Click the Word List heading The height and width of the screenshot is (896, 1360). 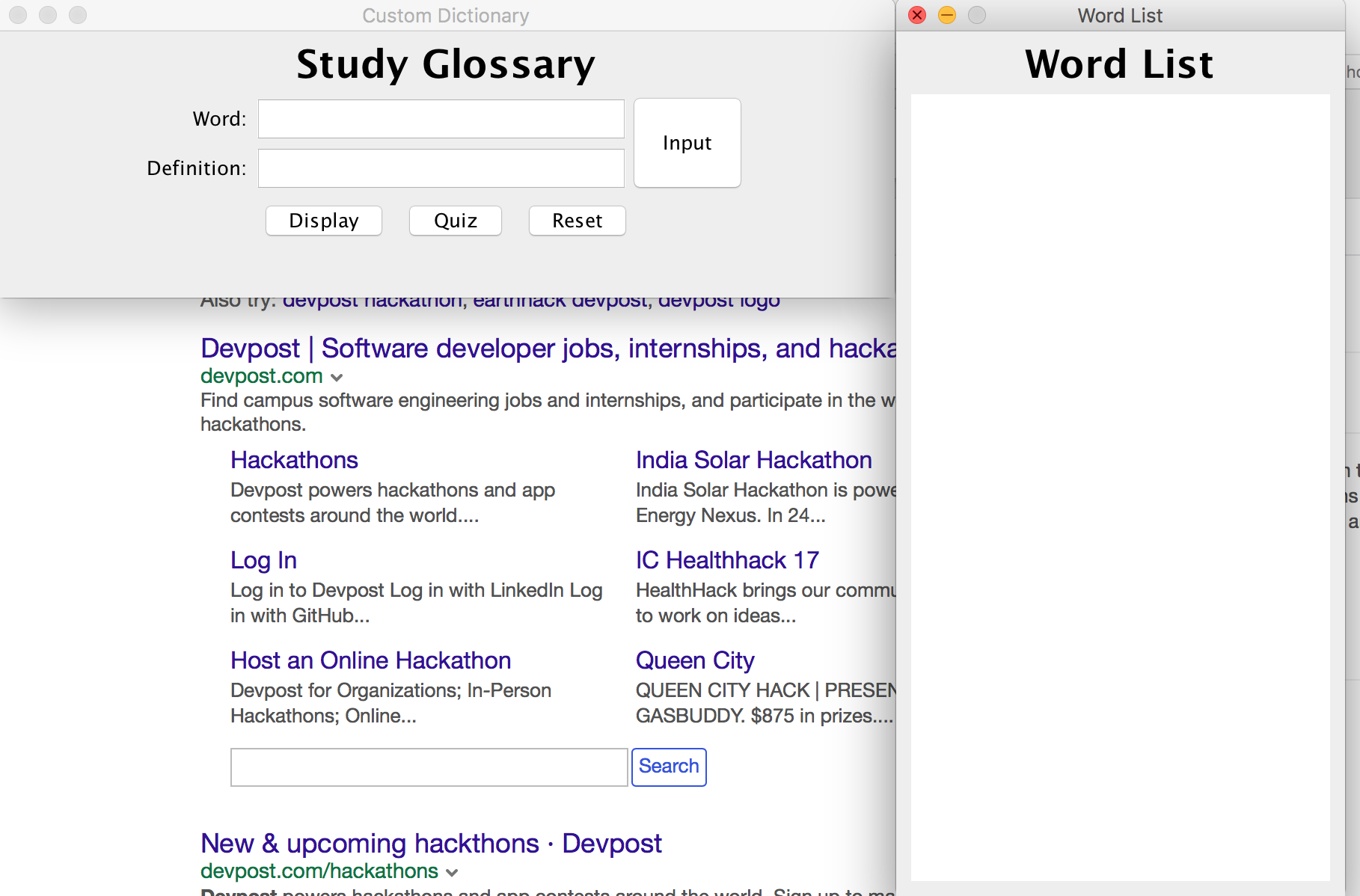(x=1119, y=64)
